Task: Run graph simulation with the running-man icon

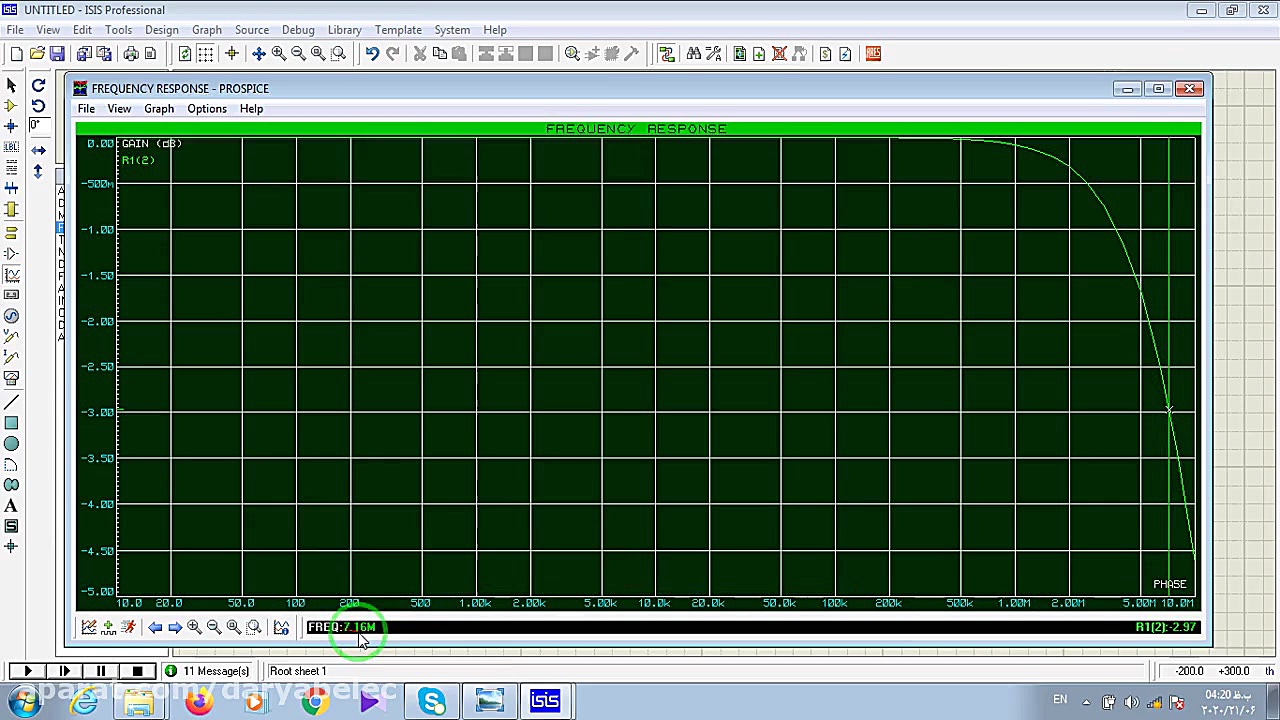Action: click(x=128, y=627)
